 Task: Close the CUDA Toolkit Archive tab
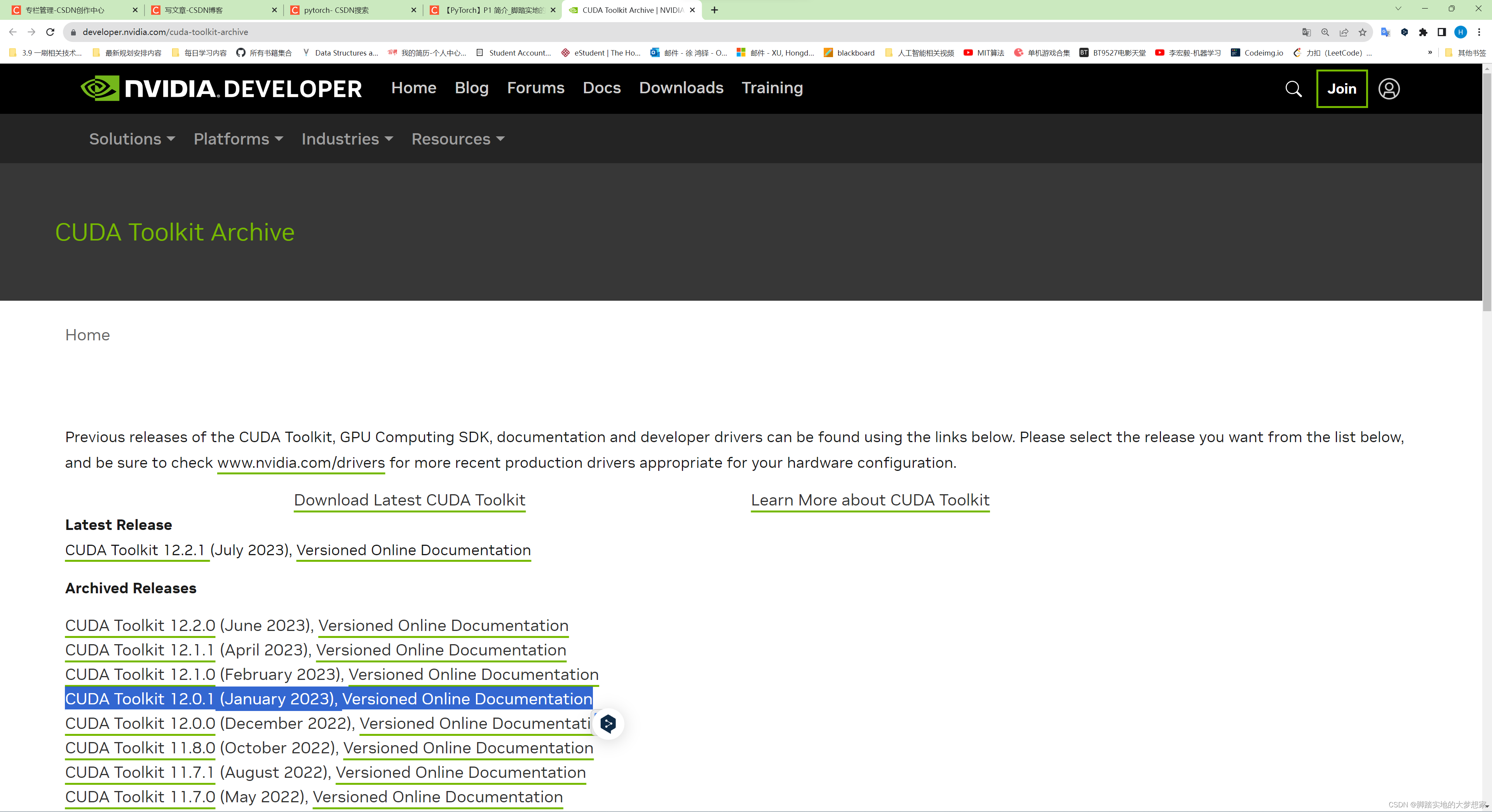coord(692,10)
